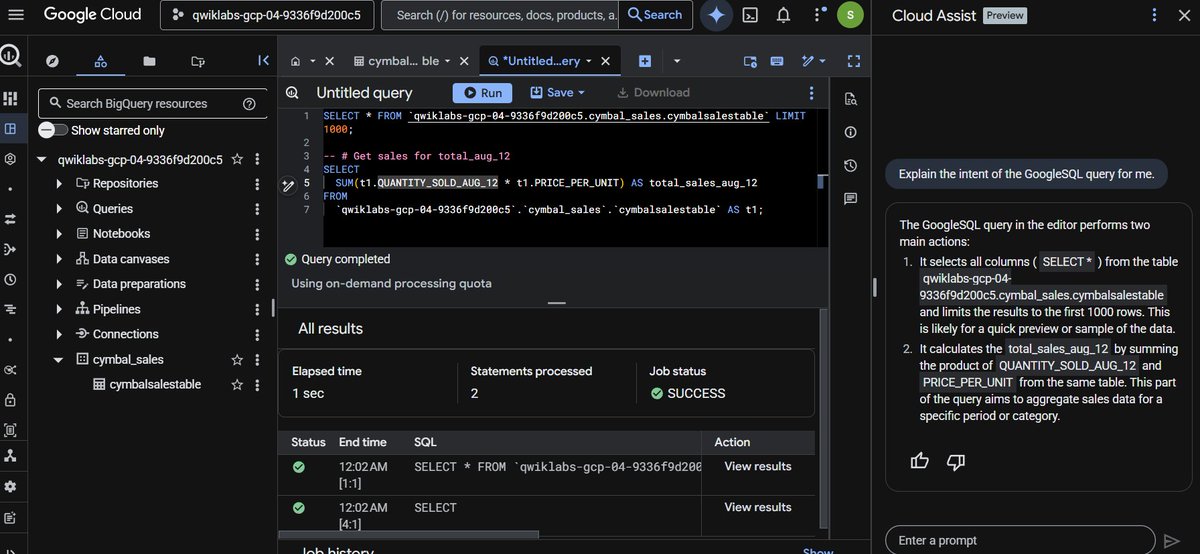1200x554 pixels.
Task: Open query editor more options menu
Action: (x=811, y=92)
